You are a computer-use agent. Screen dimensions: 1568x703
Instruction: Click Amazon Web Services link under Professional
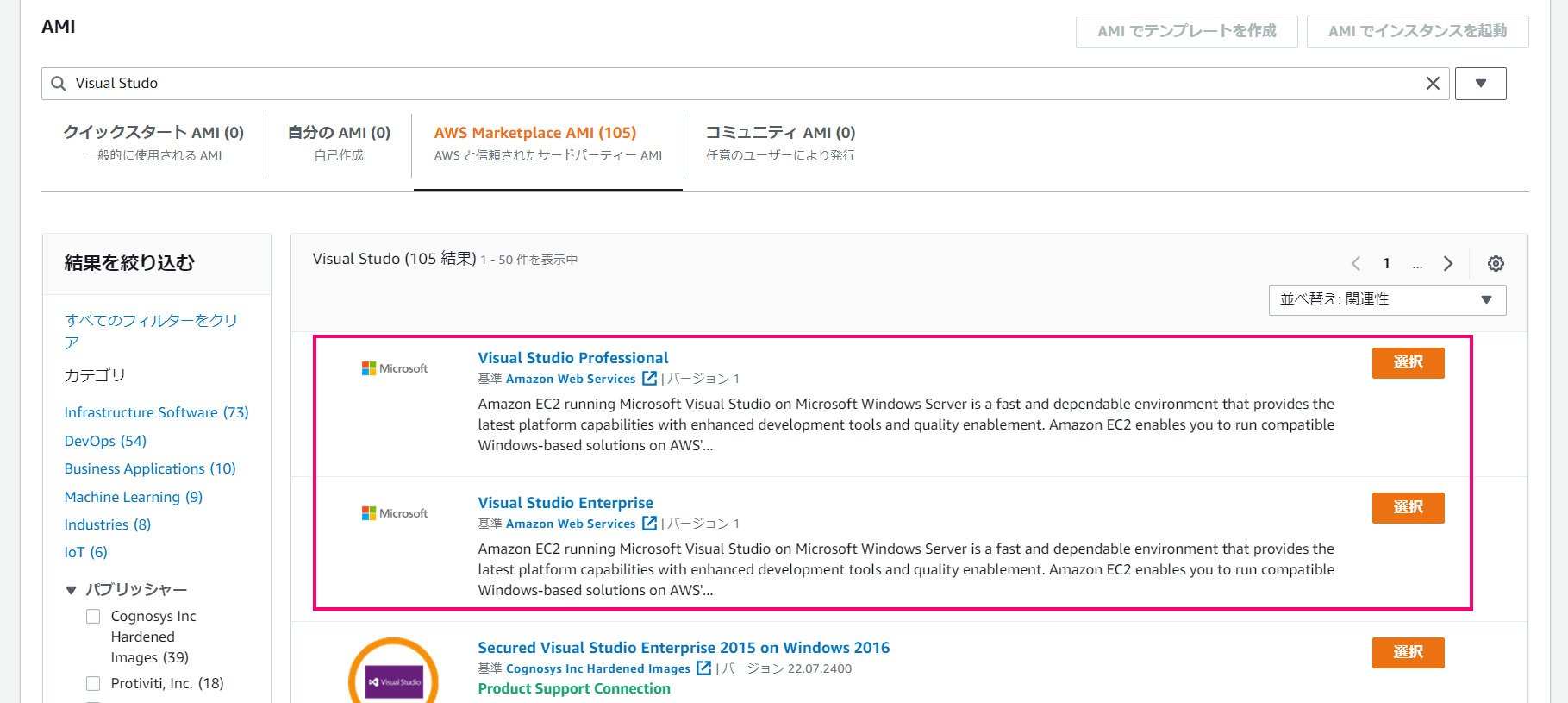pyautogui.click(x=571, y=379)
